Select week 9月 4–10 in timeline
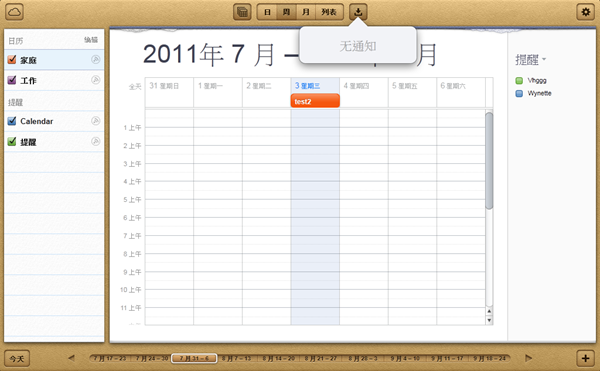600x371 pixels. click(405, 358)
